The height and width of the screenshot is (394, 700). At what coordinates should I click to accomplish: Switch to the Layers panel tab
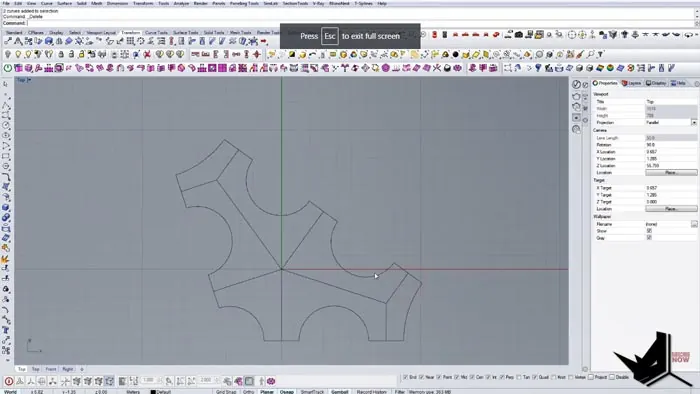coord(632,83)
